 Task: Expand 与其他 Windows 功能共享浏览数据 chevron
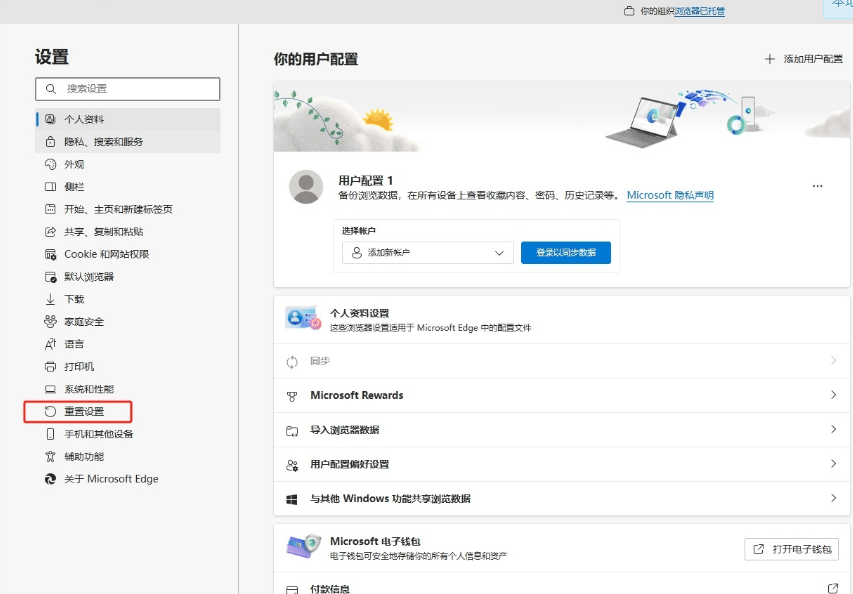click(x=833, y=498)
